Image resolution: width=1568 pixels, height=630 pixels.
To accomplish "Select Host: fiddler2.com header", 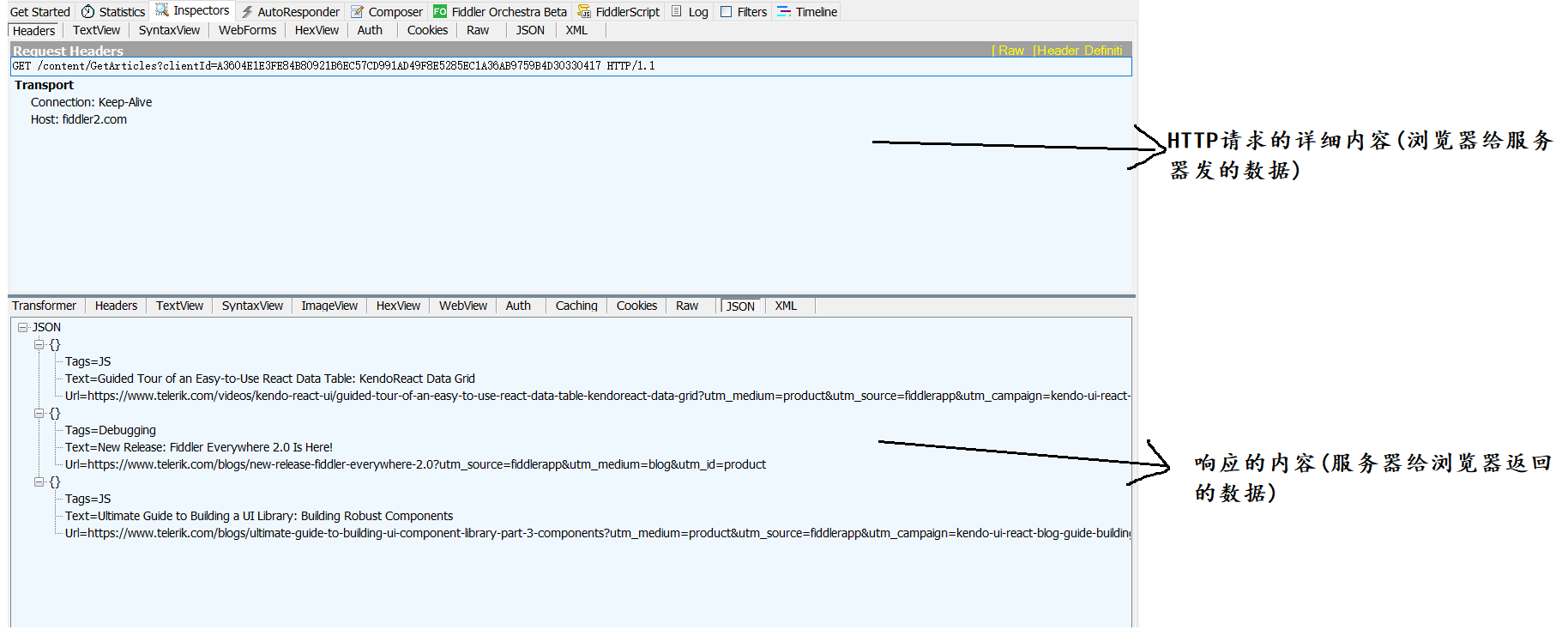I will 79,119.
